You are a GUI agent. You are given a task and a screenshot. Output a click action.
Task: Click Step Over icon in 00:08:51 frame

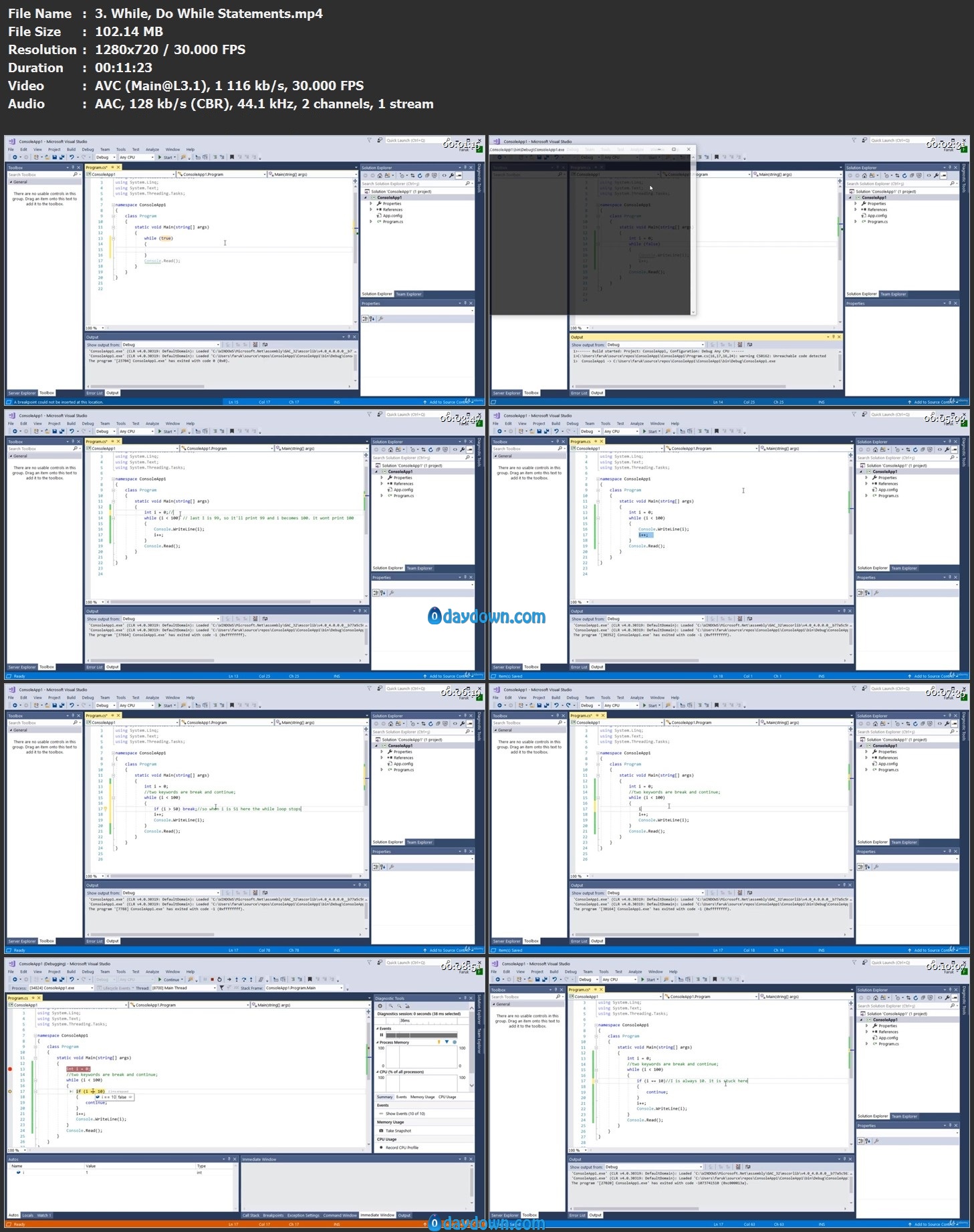click(x=243, y=979)
